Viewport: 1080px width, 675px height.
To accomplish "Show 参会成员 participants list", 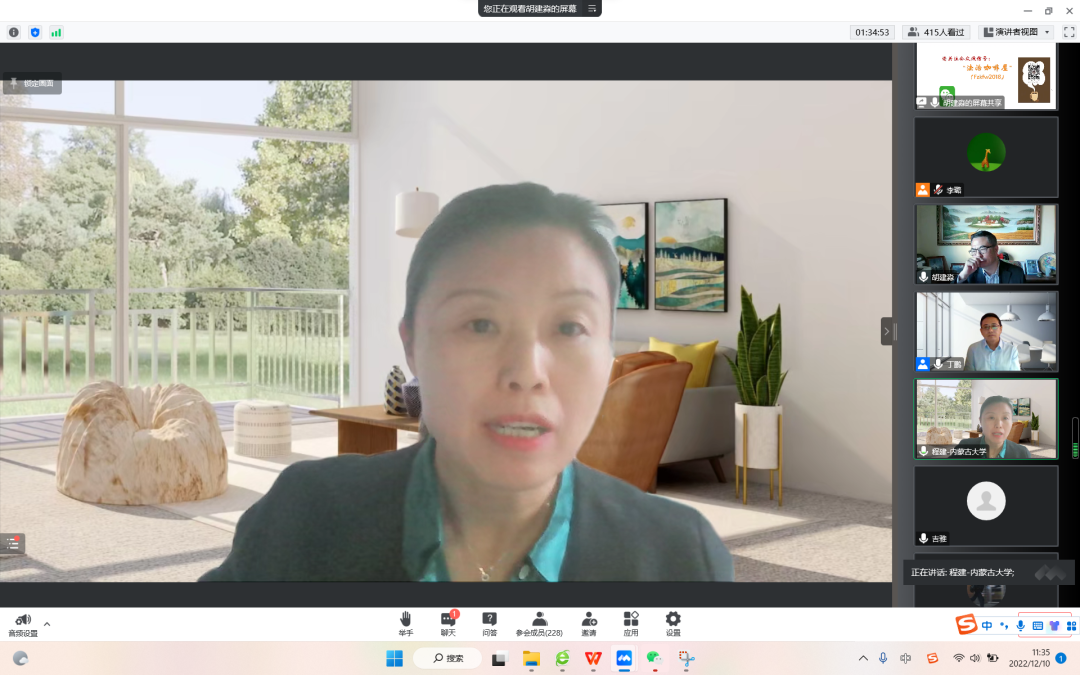I will pos(539,623).
